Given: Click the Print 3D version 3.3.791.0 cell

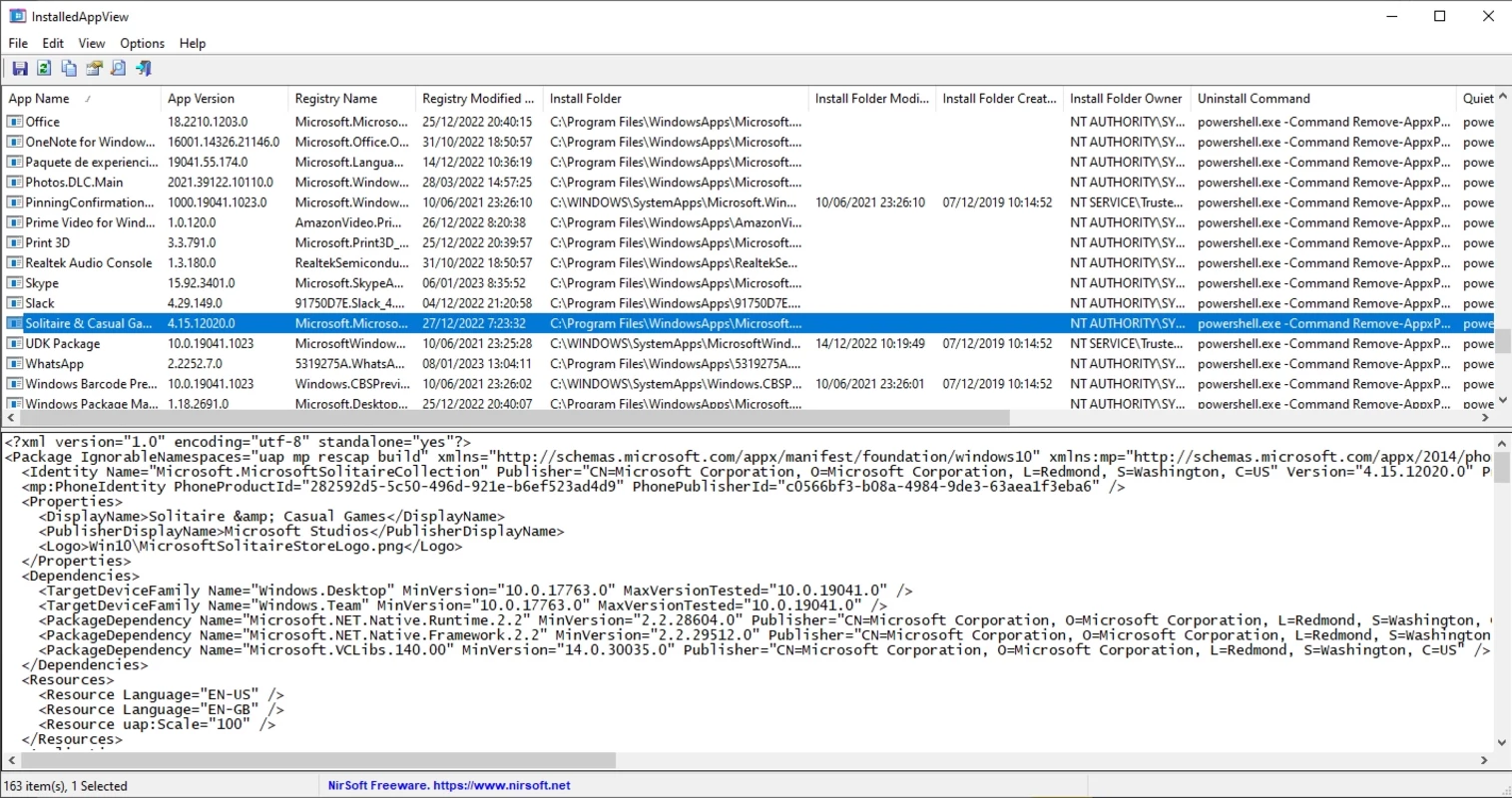Looking at the screenshot, I should tap(192, 242).
